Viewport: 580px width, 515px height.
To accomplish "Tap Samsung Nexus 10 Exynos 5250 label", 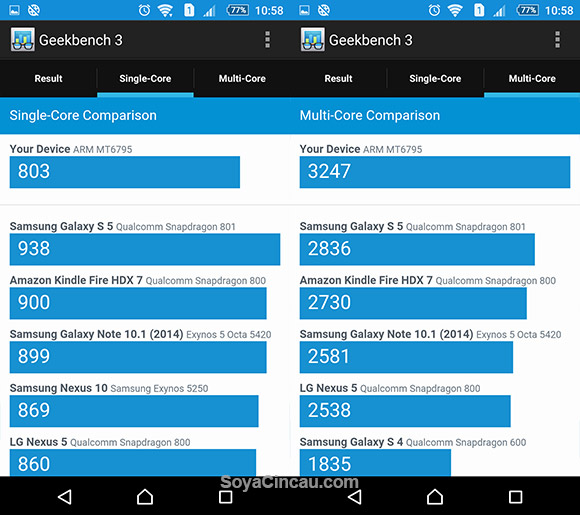I will 109,388.
